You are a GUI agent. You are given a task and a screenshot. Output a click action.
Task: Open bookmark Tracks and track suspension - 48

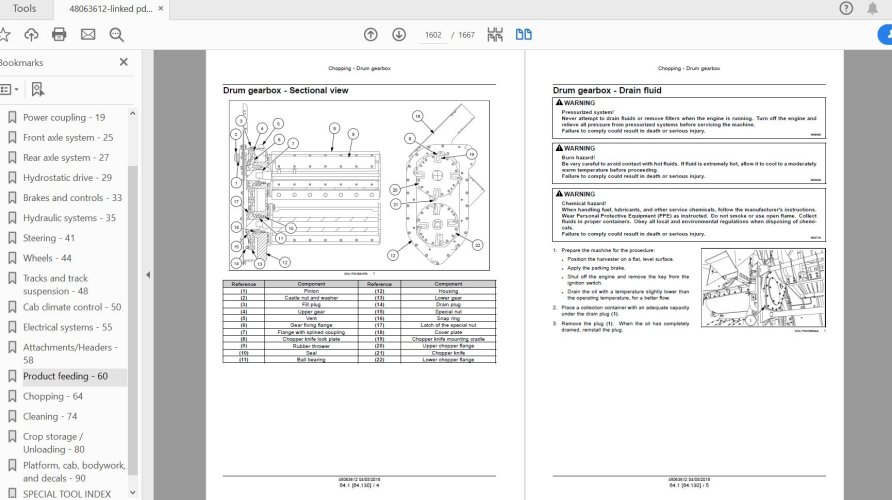coord(56,284)
